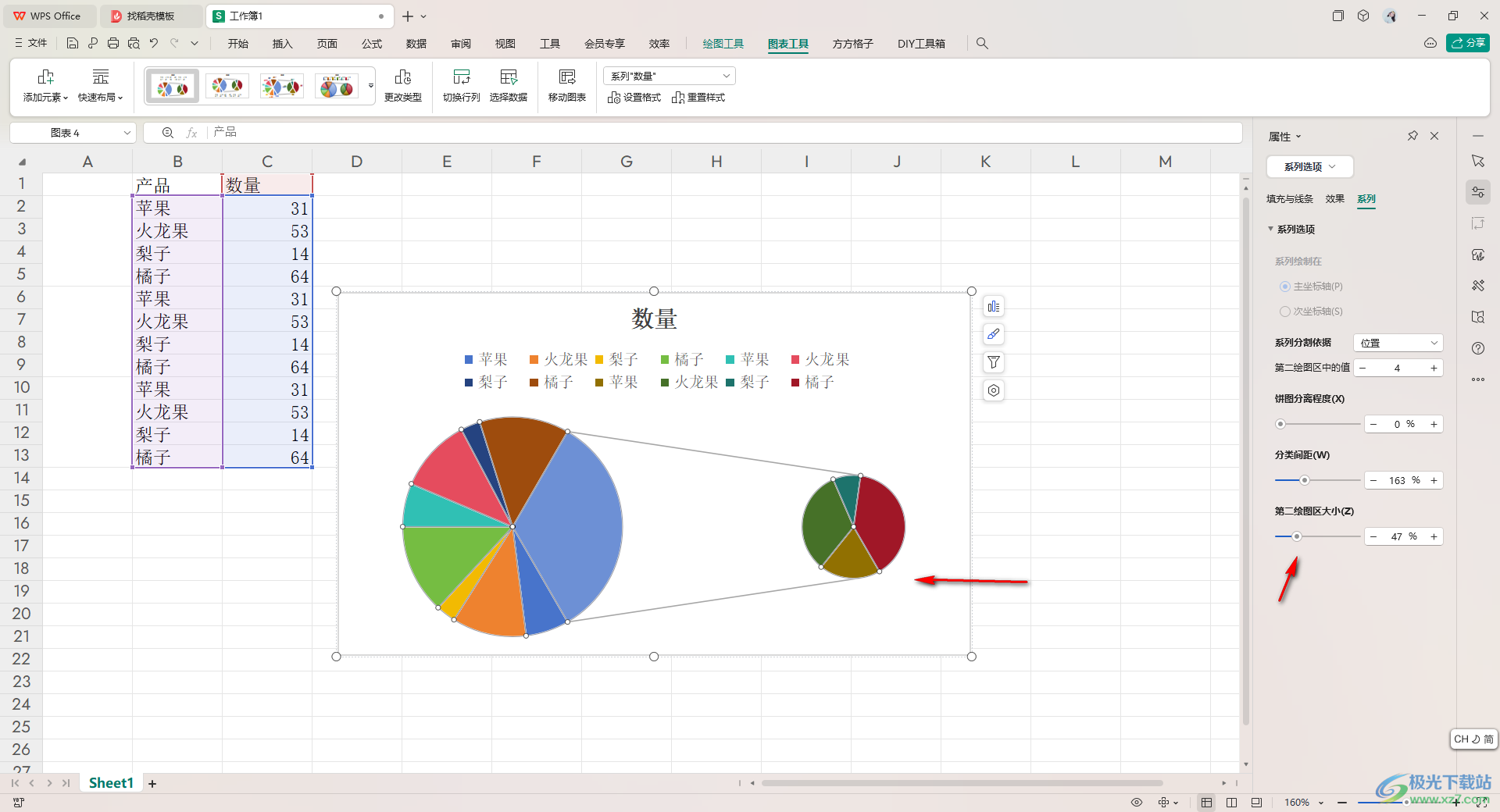Click pie explosion (饼图分离程度) slider handle

1280,424
